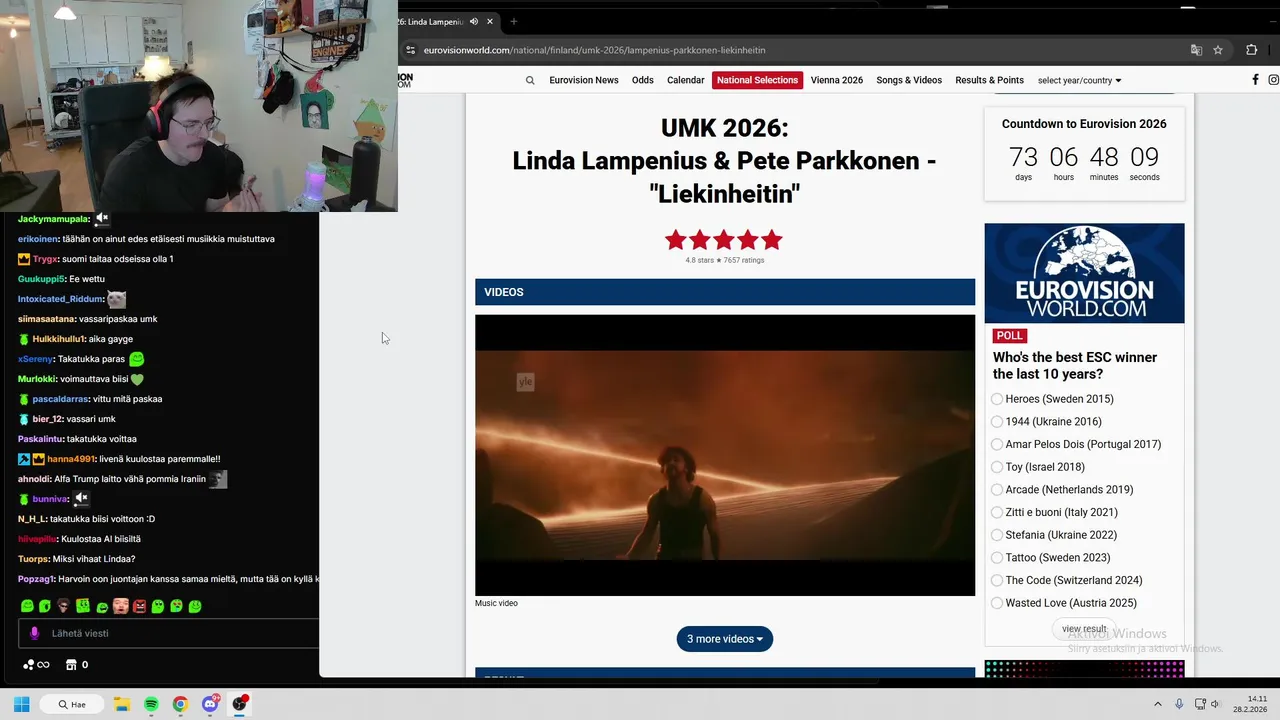Open File Explorer from the taskbar
Screen dimensions: 1280x720
(122, 704)
